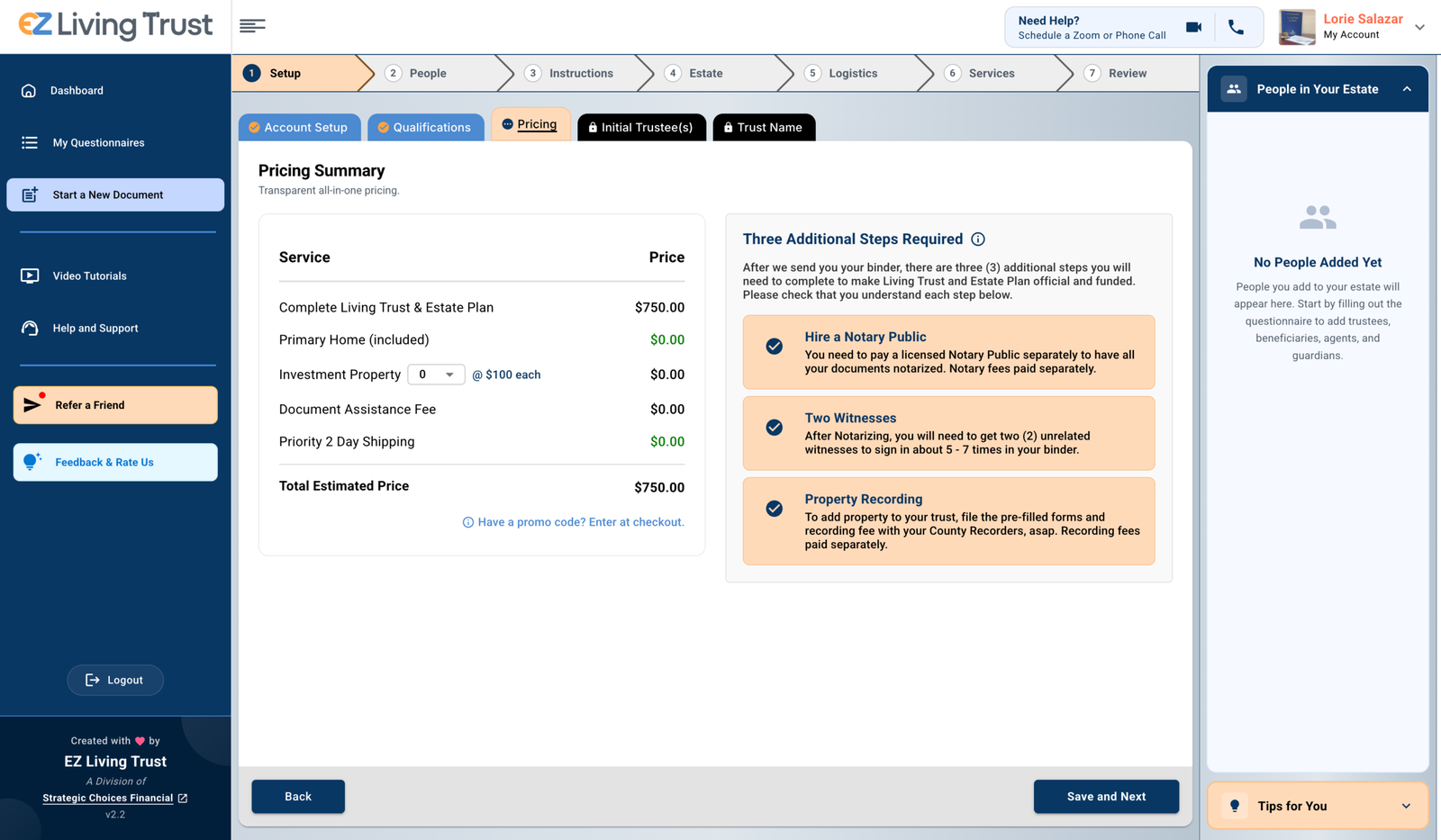Go to the Instructions step

click(x=577, y=73)
